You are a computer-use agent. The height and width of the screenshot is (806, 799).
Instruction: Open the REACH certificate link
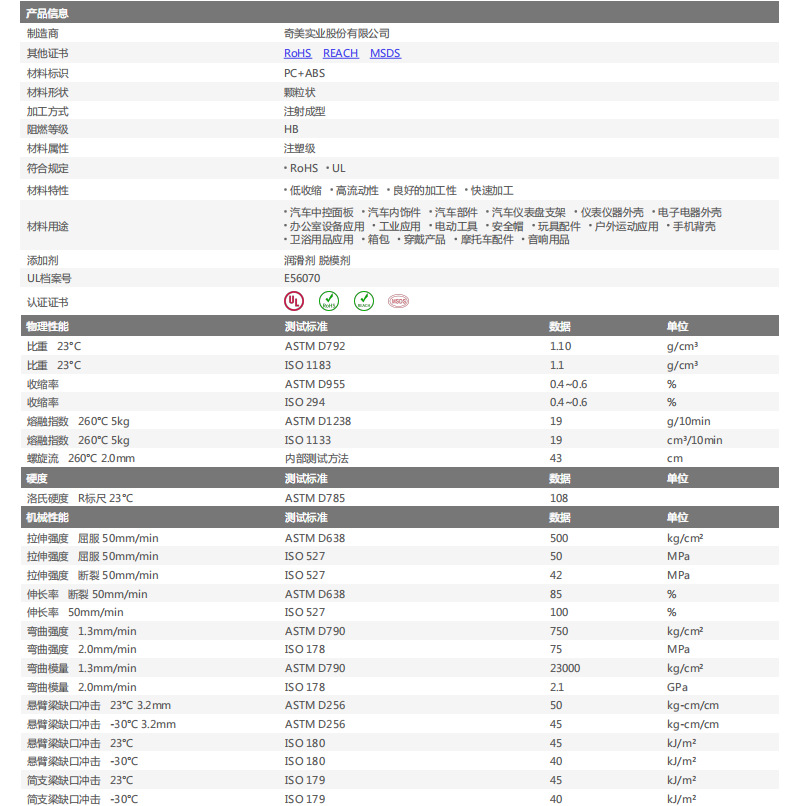(x=340, y=53)
